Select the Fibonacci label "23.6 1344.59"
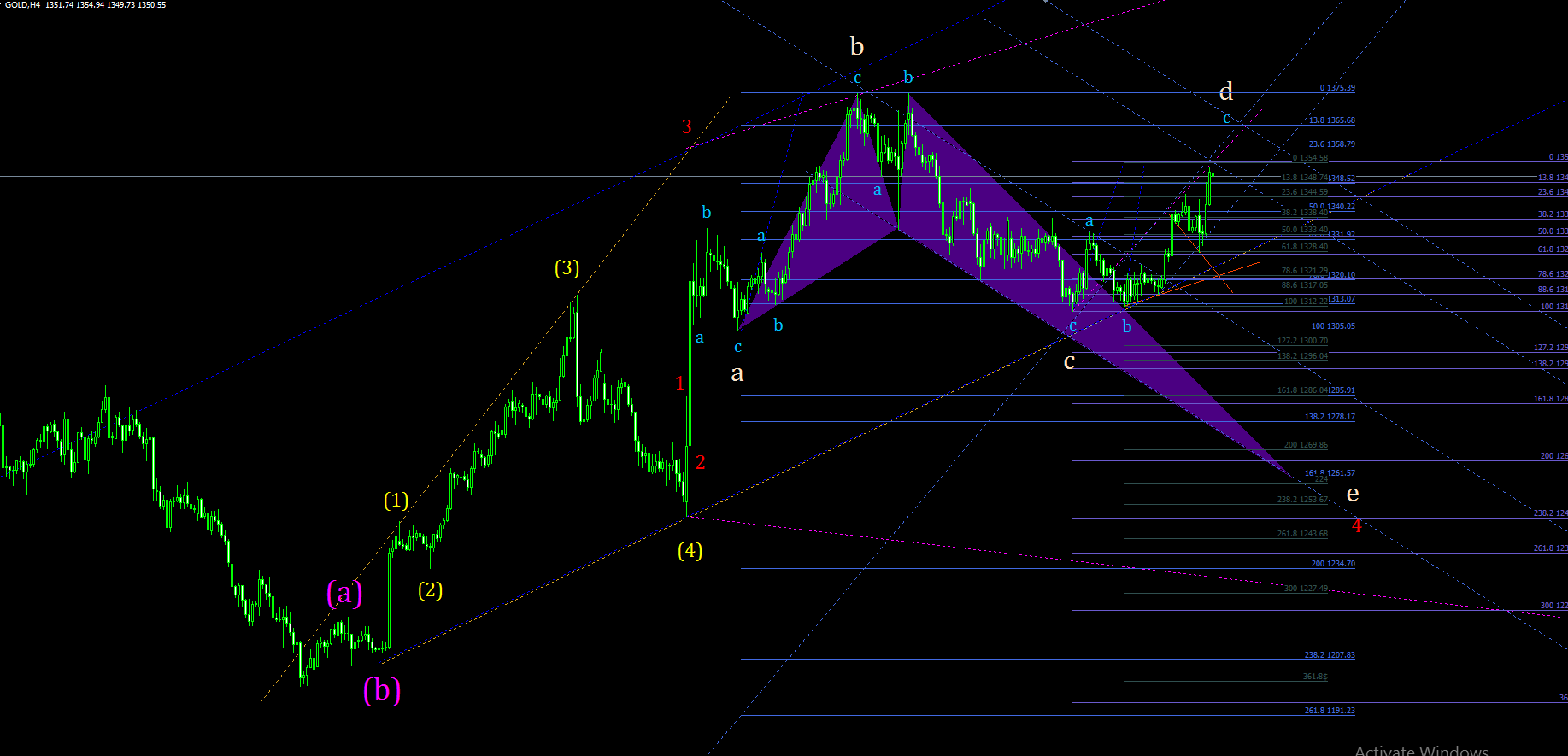1568x756 pixels. pyautogui.click(x=1305, y=192)
